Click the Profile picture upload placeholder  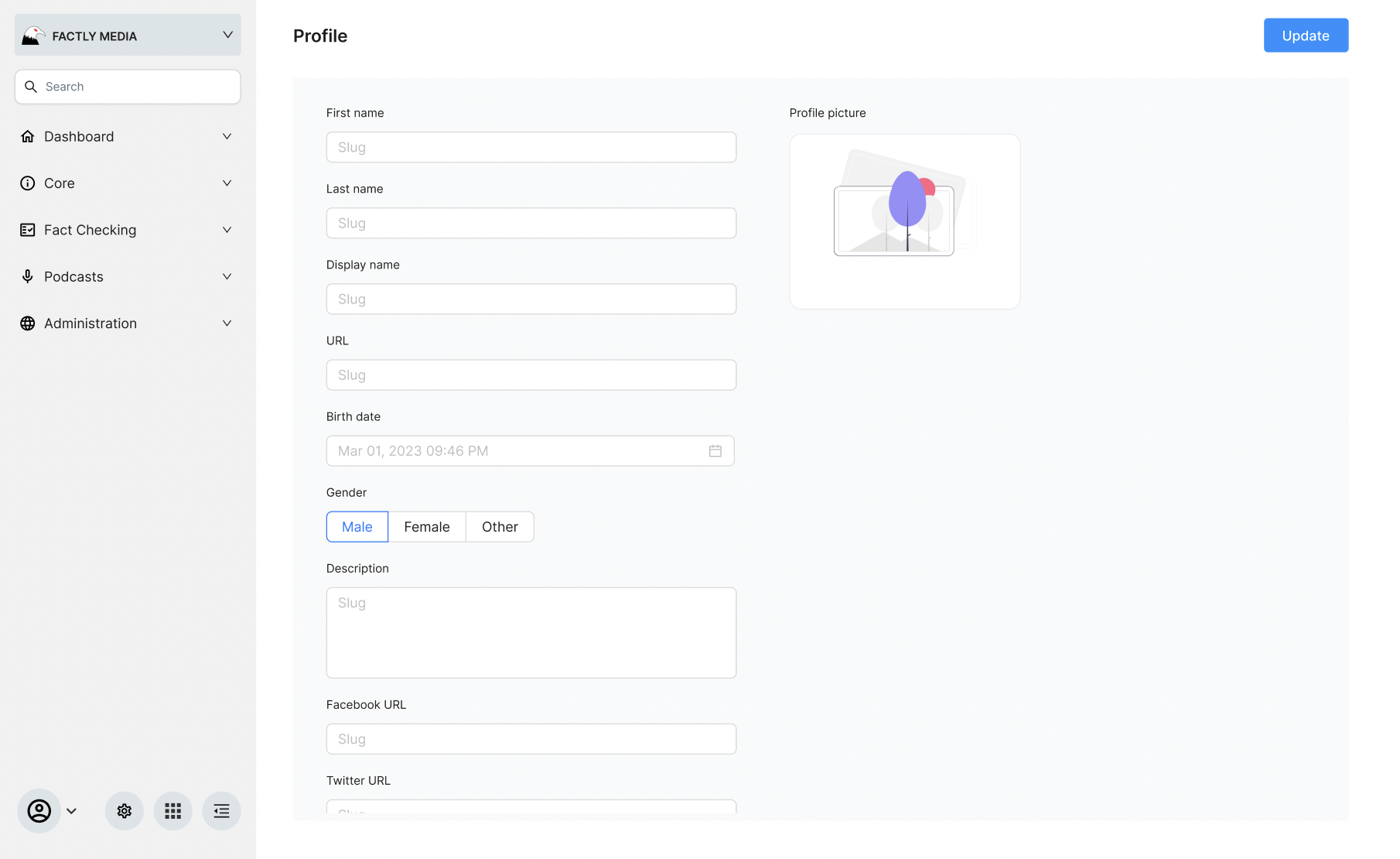pyautogui.click(x=905, y=221)
